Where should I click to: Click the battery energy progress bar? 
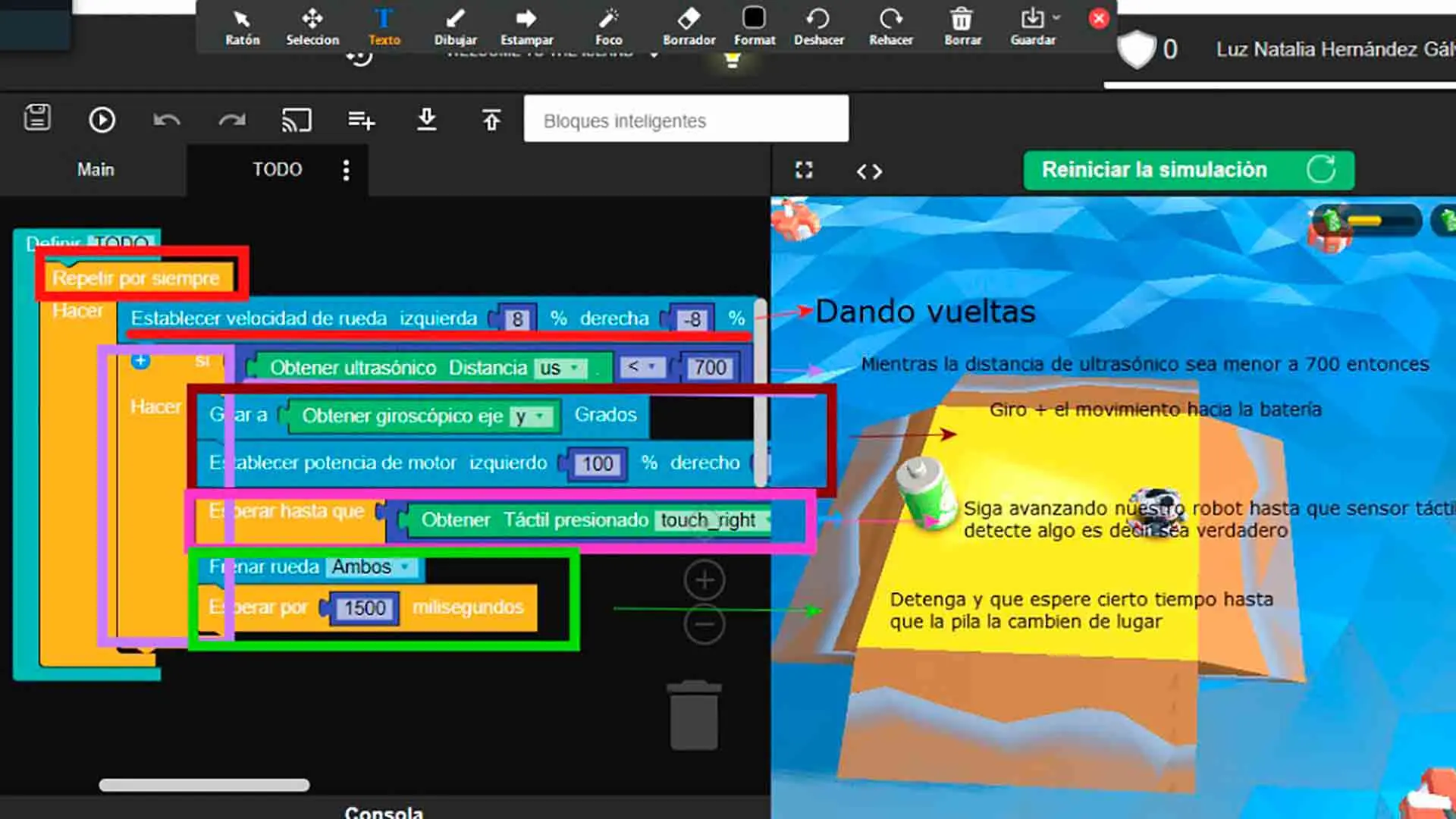1382,221
